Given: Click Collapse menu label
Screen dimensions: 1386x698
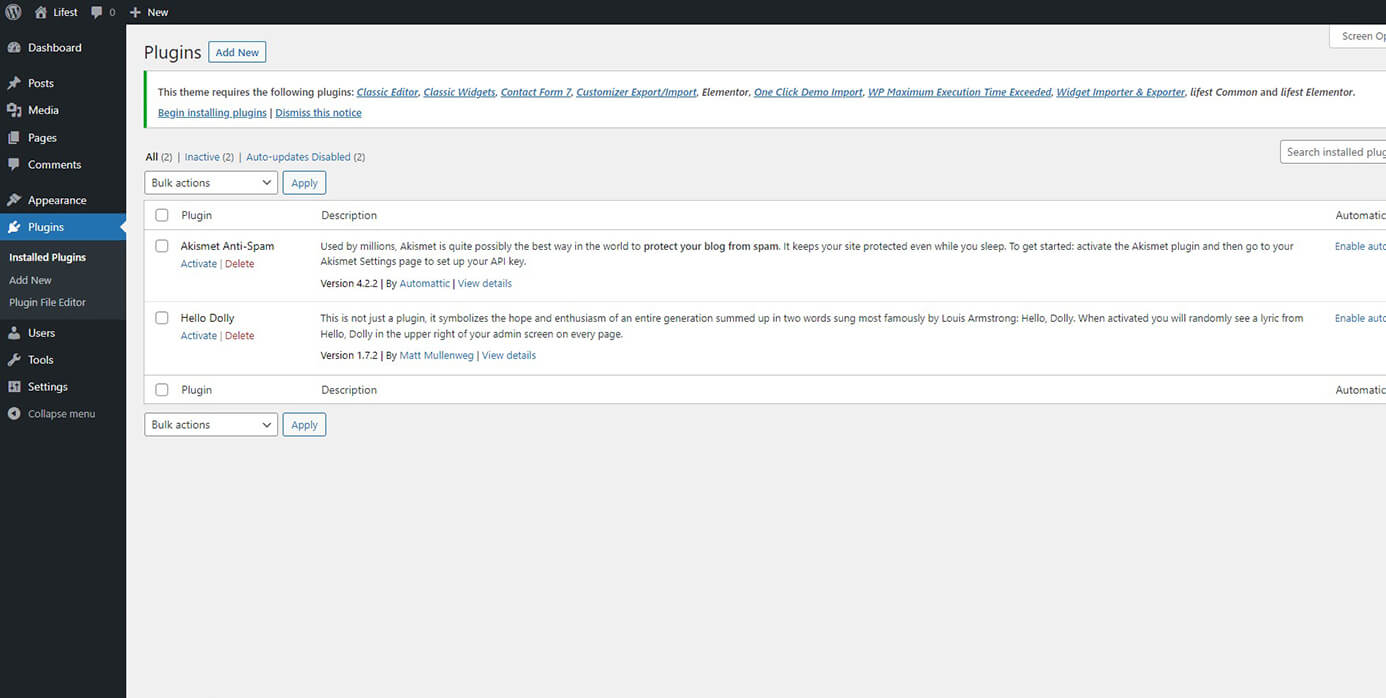Looking at the screenshot, I should 61,414.
